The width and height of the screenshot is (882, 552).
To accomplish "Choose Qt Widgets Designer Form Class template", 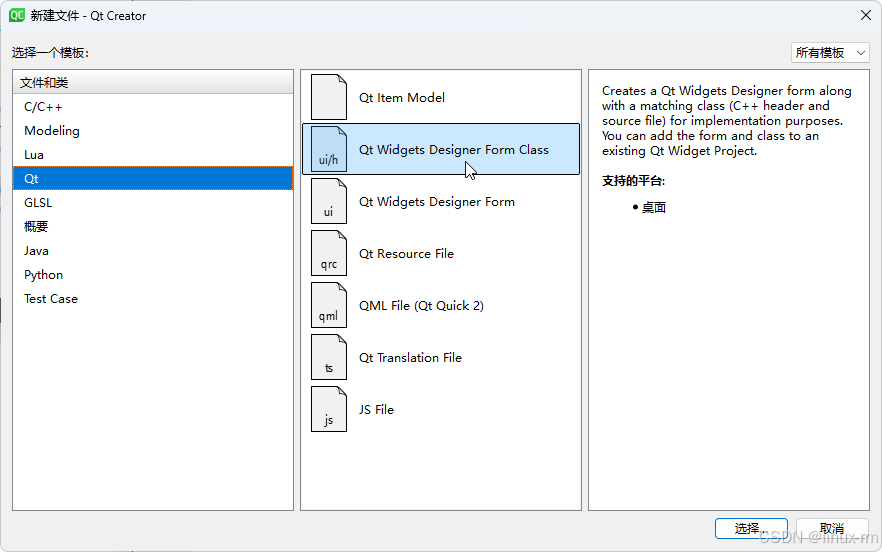I will [441, 149].
